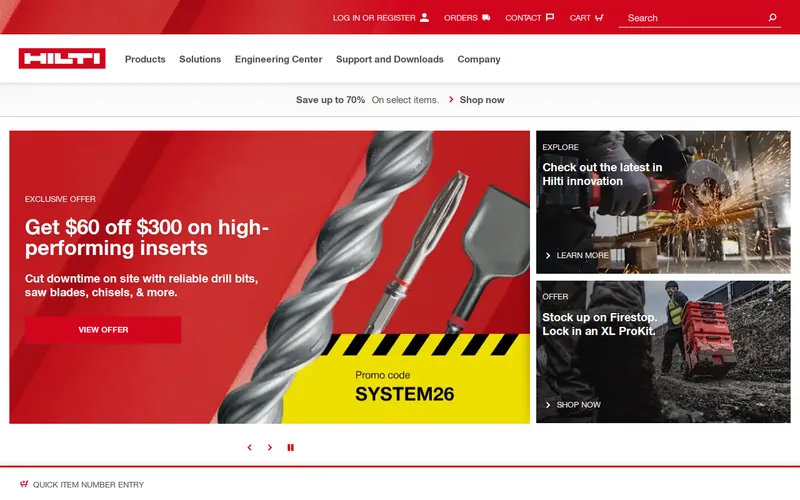This screenshot has width=800, height=500.
Task: Go to next carousel slide
Action: point(270,447)
